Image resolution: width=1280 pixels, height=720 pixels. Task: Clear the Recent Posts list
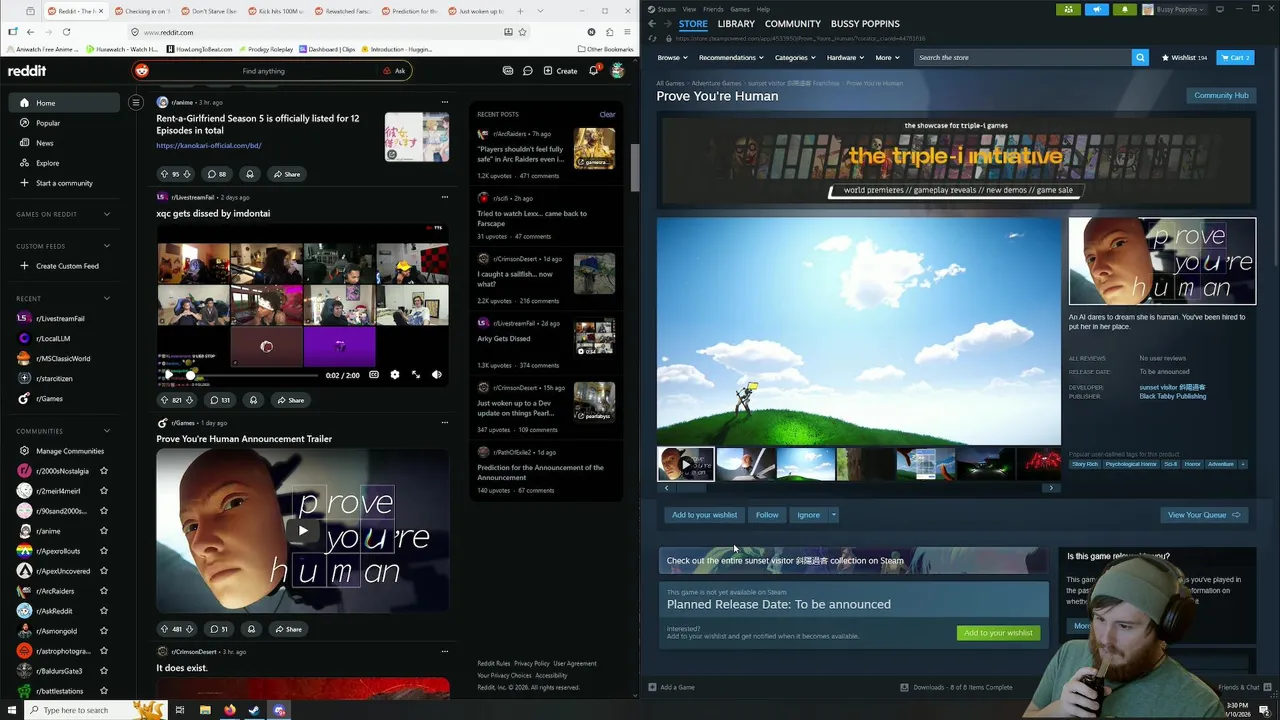click(607, 114)
